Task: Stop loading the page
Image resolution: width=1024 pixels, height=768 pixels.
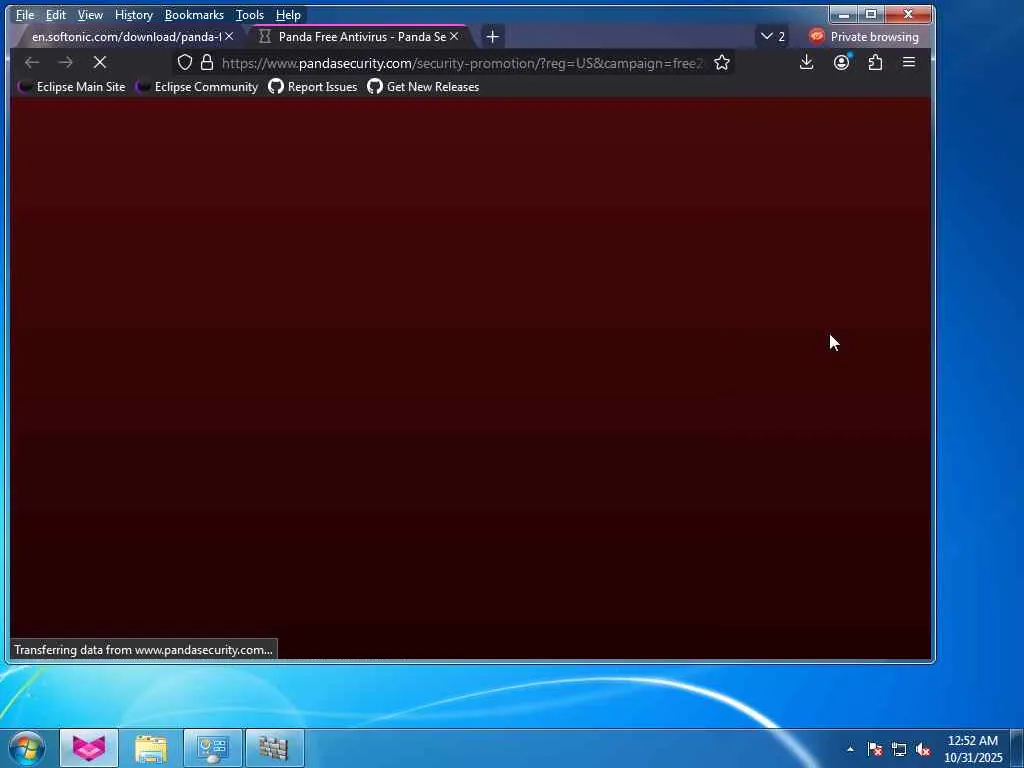Action: (x=100, y=62)
